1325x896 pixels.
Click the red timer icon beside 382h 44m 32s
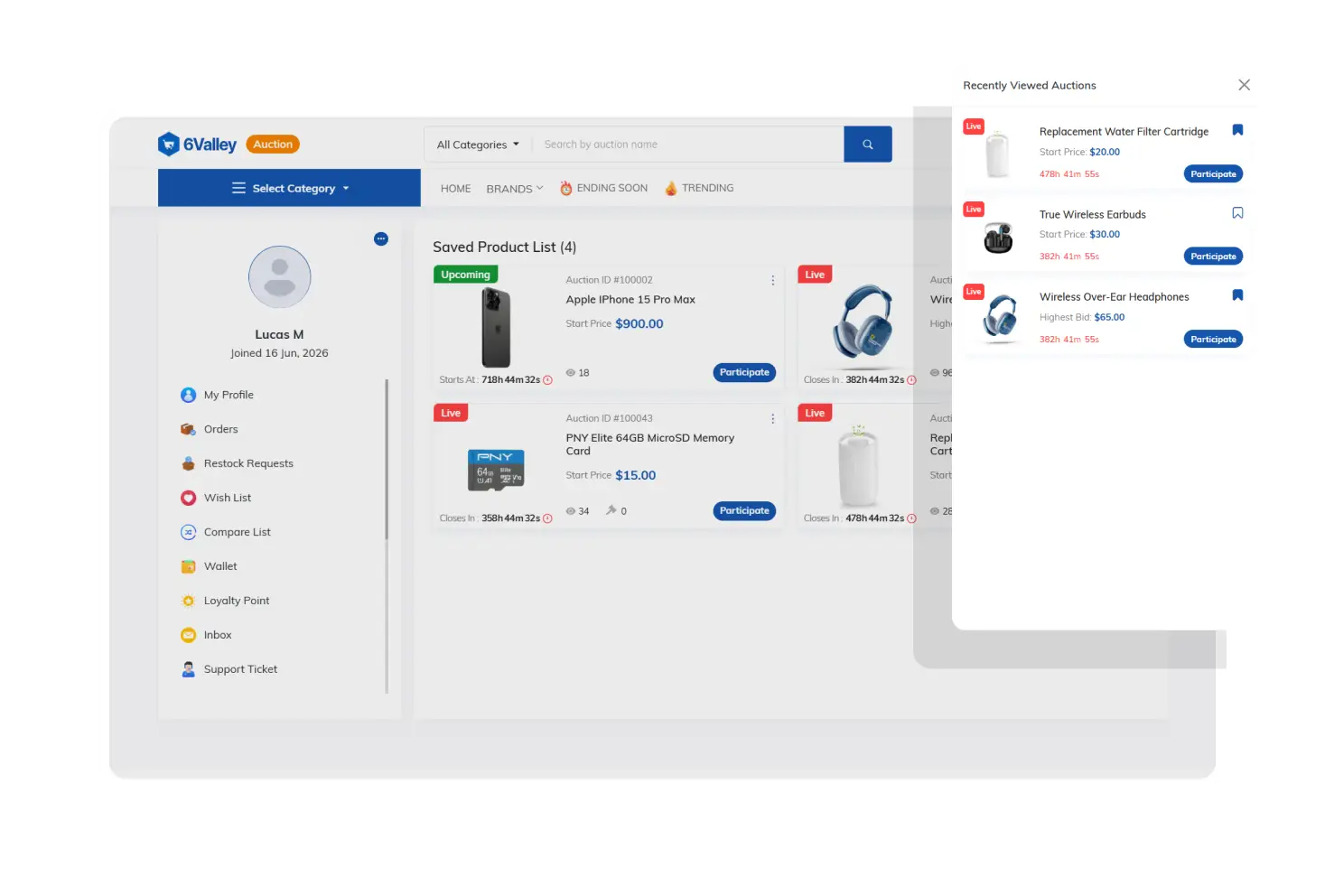coord(911,380)
